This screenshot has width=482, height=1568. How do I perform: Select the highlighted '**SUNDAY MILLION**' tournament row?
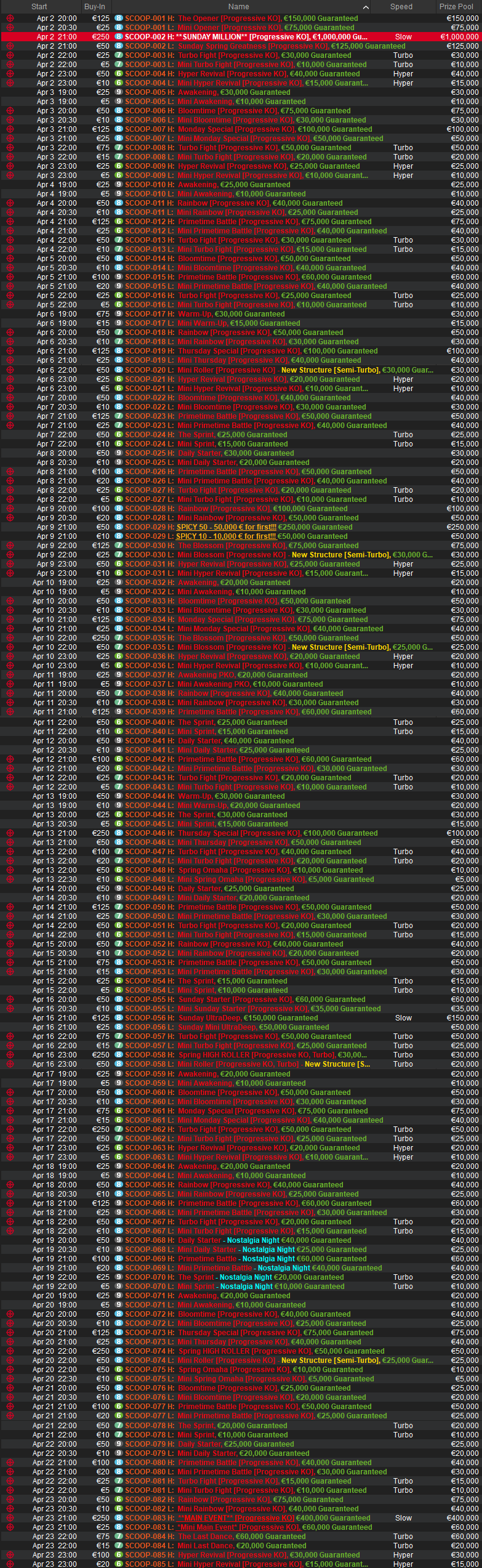point(241,37)
